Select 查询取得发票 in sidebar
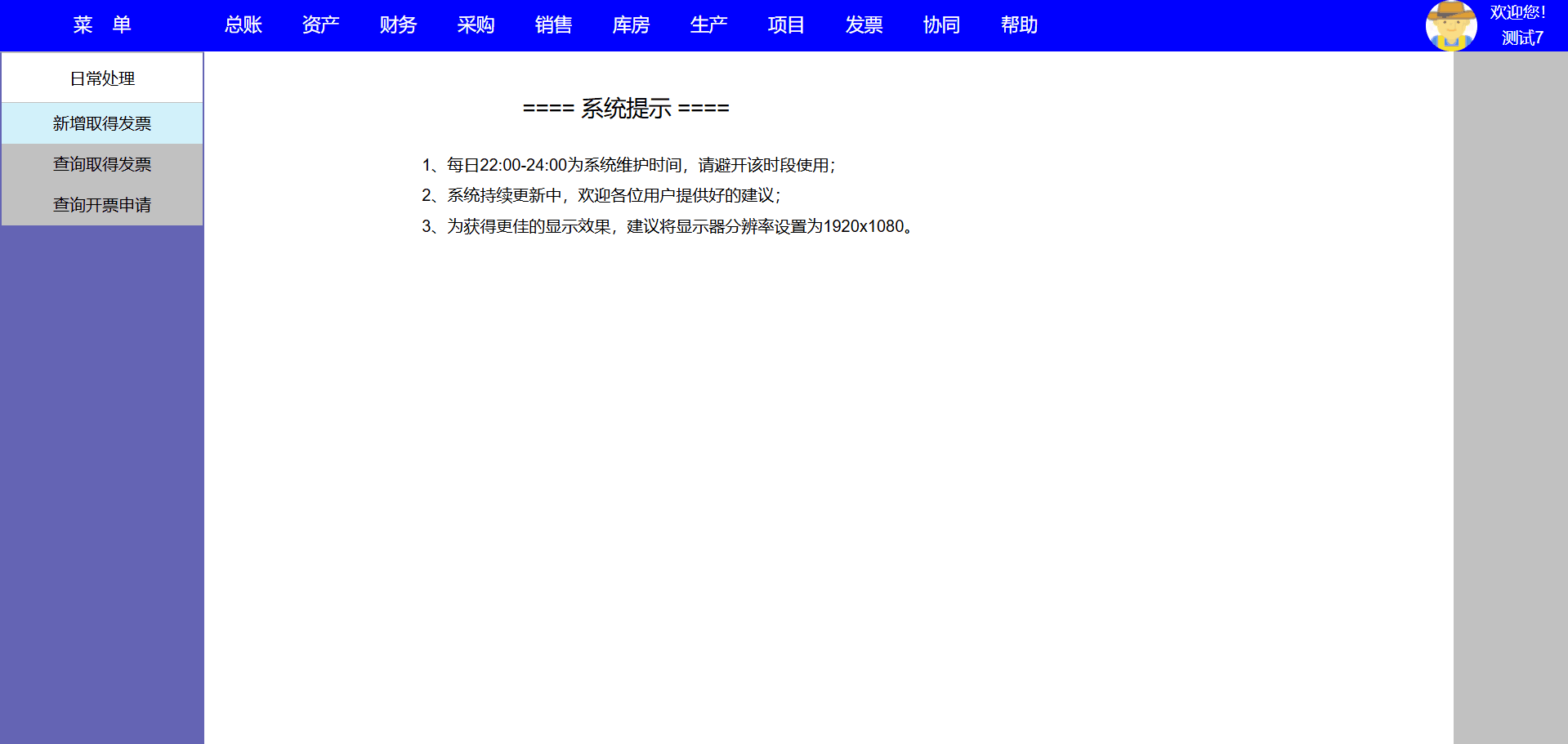 [102, 164]
